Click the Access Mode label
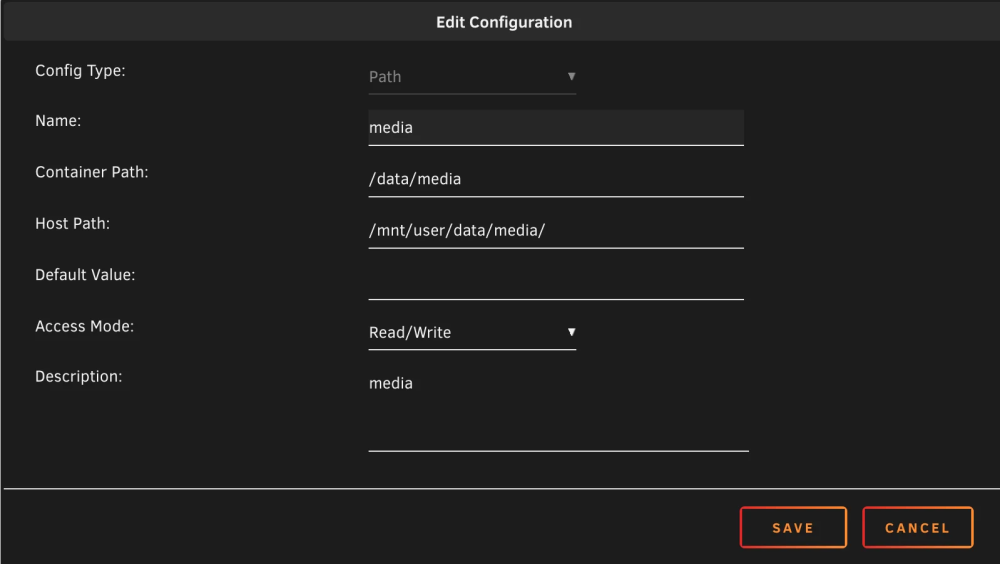This screenshot has height=564, width=1000. (85, 326)
